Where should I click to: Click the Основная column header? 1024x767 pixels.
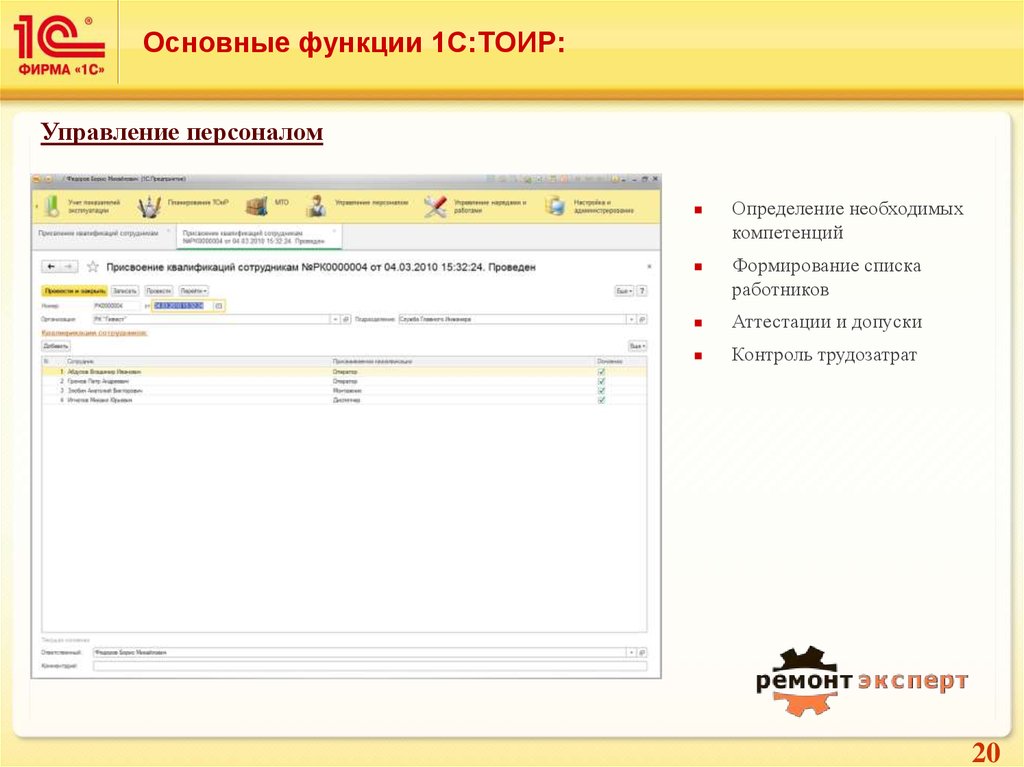tap(620, 361)
